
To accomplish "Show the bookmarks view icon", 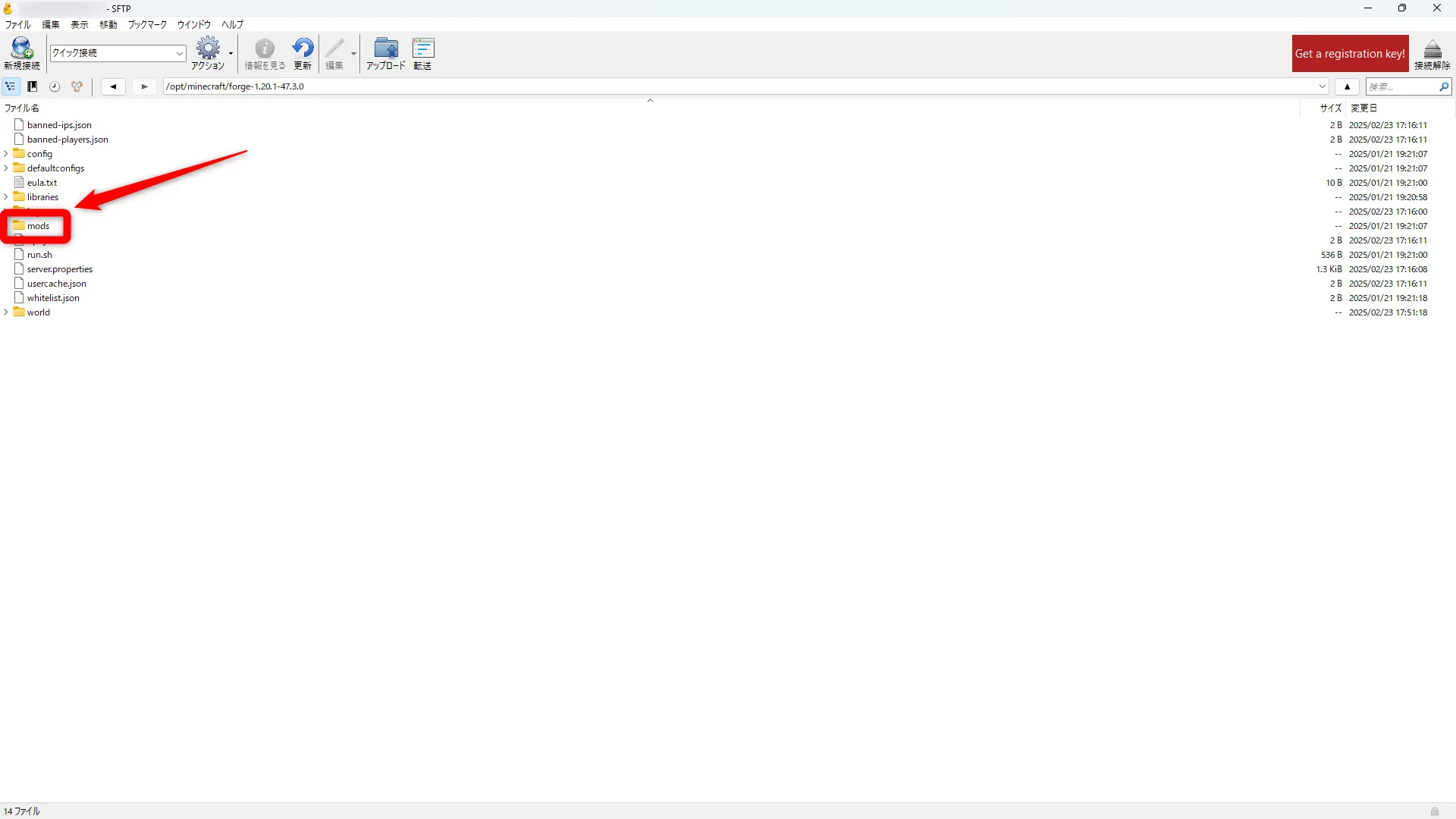I will (33, 86).
